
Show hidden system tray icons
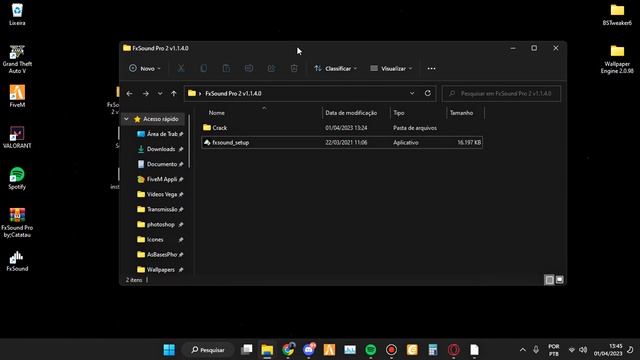(x=522, y=350)
